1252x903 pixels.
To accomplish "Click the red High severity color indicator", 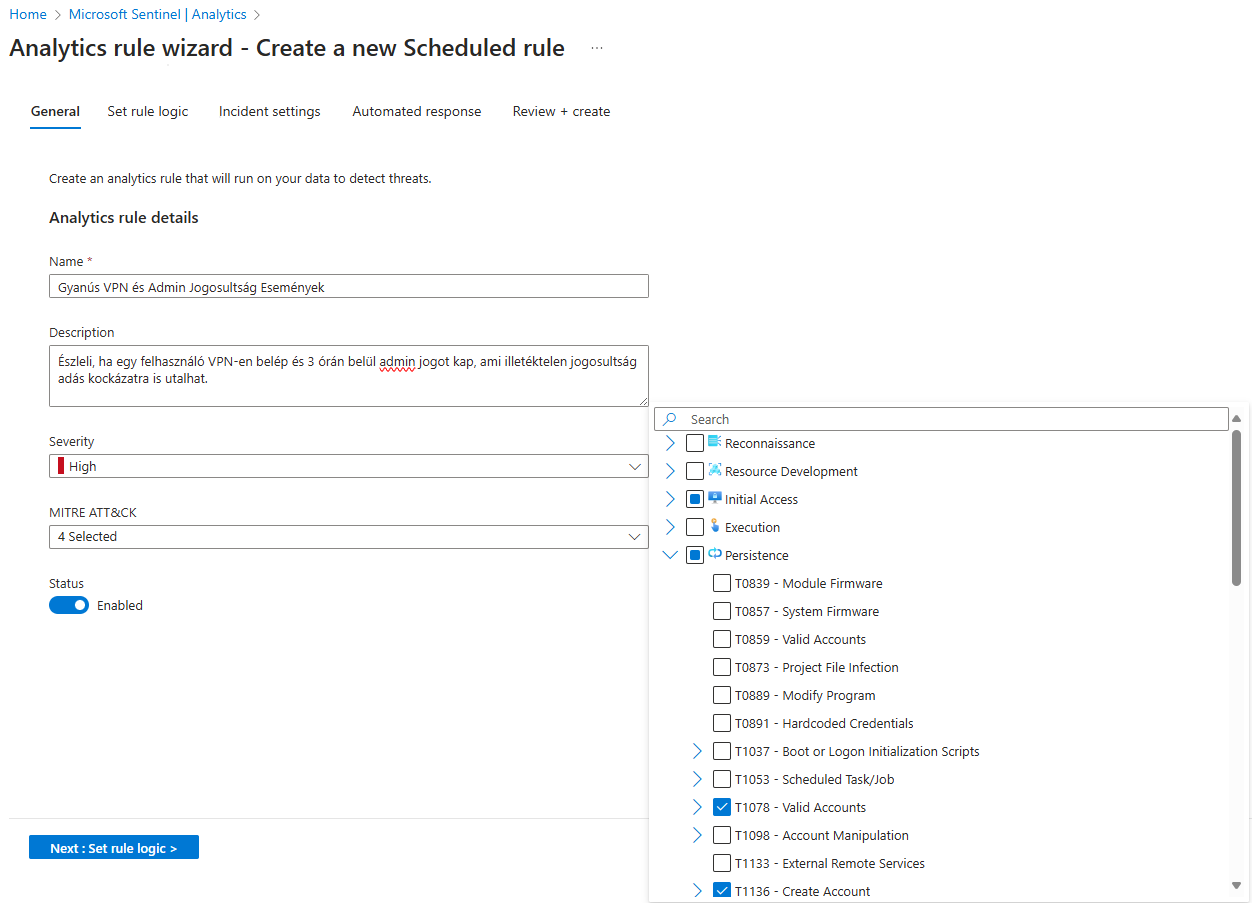I will pyautogui.click(x=61, y=466).
